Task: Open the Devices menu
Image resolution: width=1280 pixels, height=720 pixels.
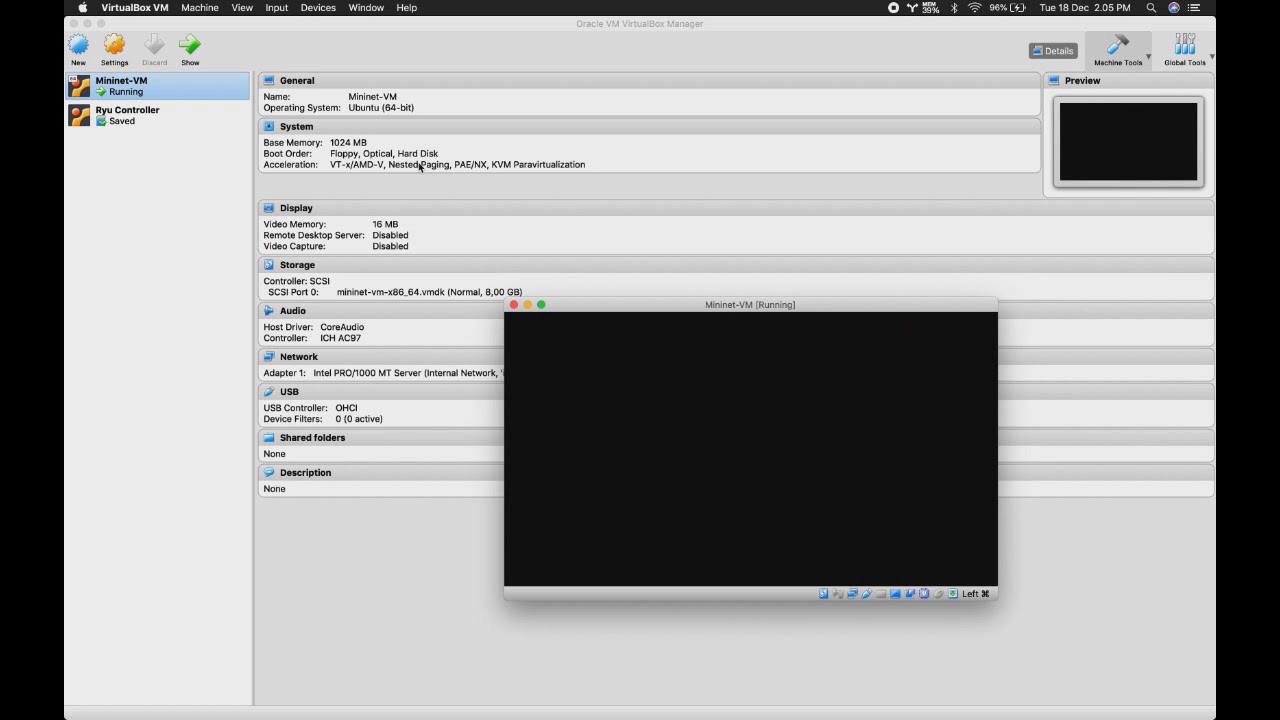Action: [x=318, y=7]
